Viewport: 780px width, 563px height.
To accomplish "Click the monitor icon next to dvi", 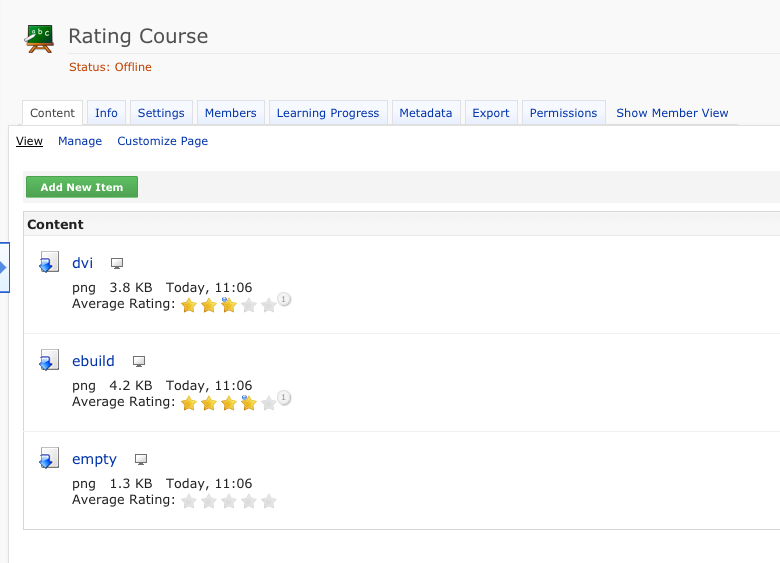I will click(x=117, y=264).
